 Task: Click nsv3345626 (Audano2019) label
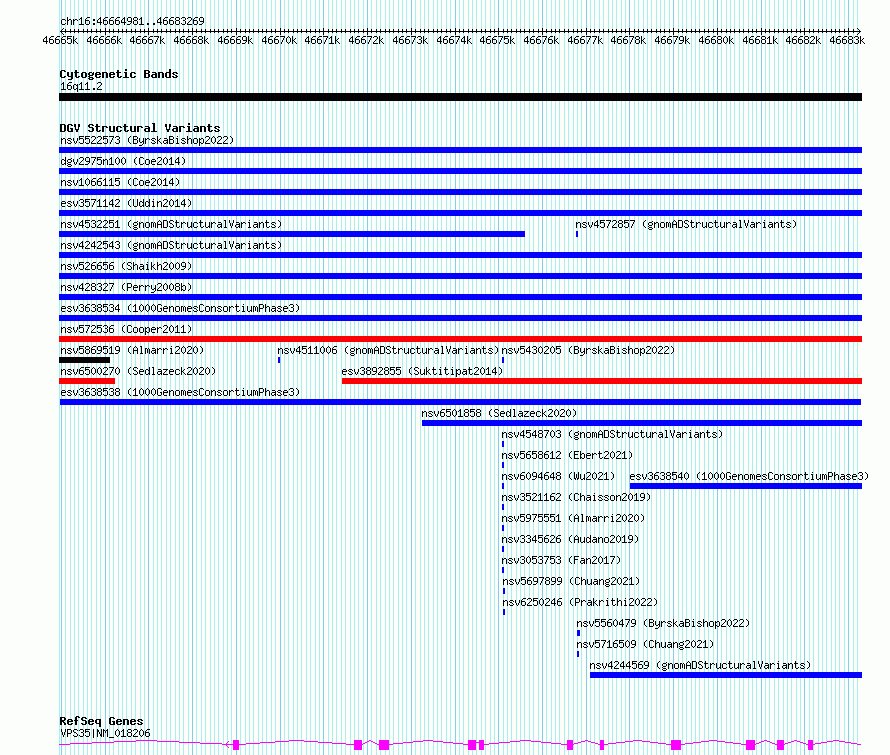(570, 539)
